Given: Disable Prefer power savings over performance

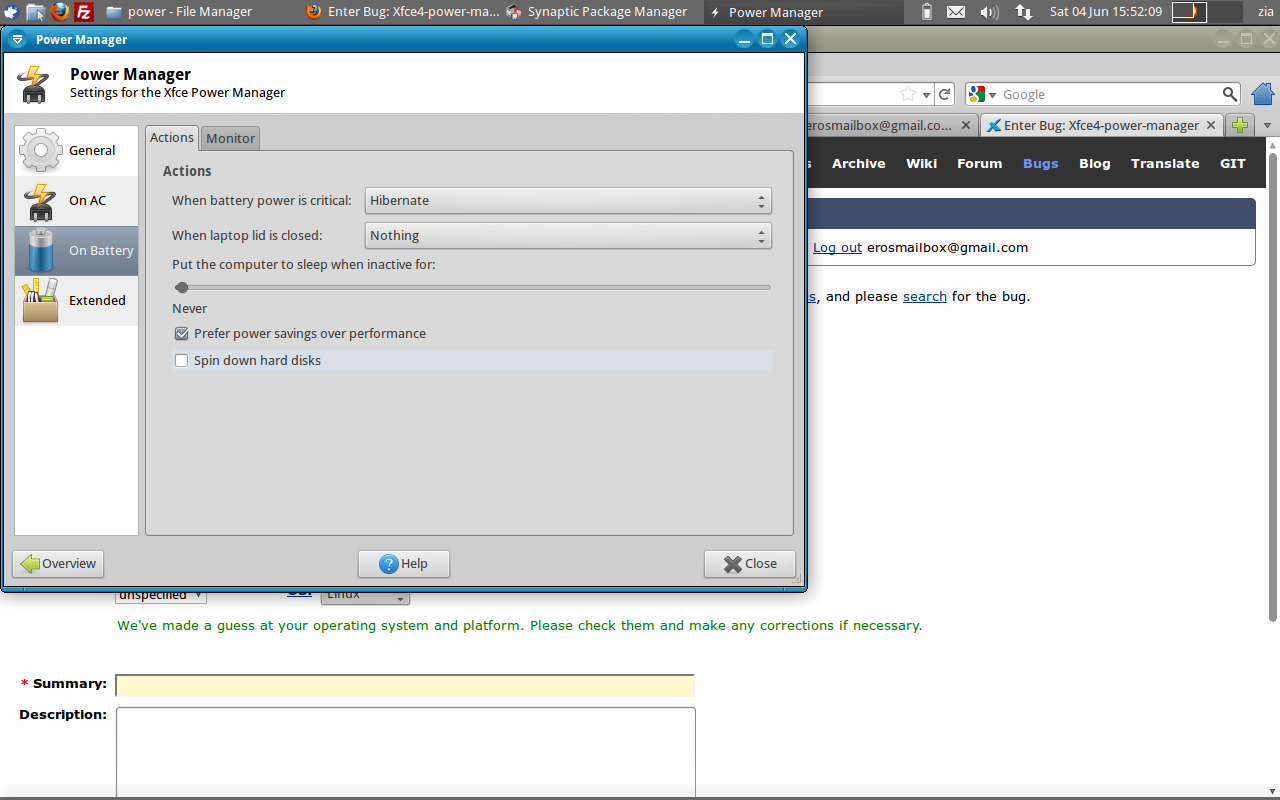Looking at the screenshot, I should (x=182, y=334).
